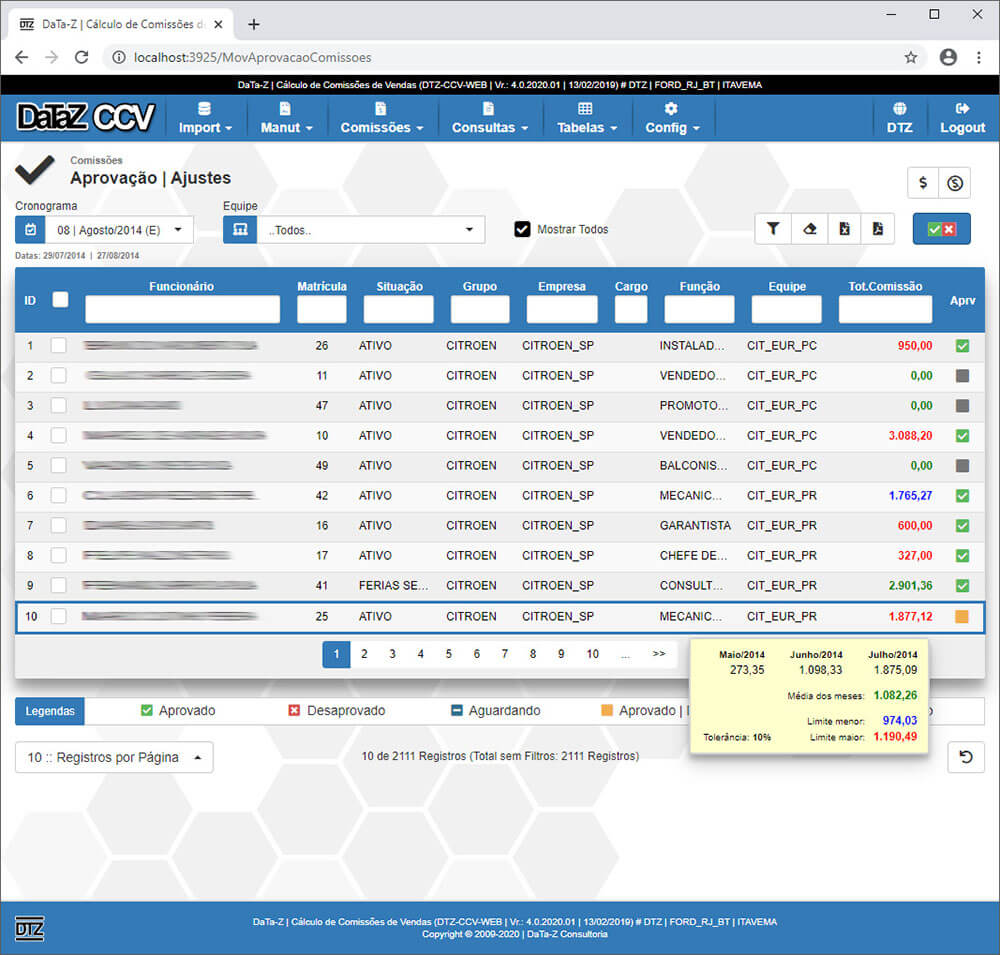Click the dollar sign icon button

(923, 183)
